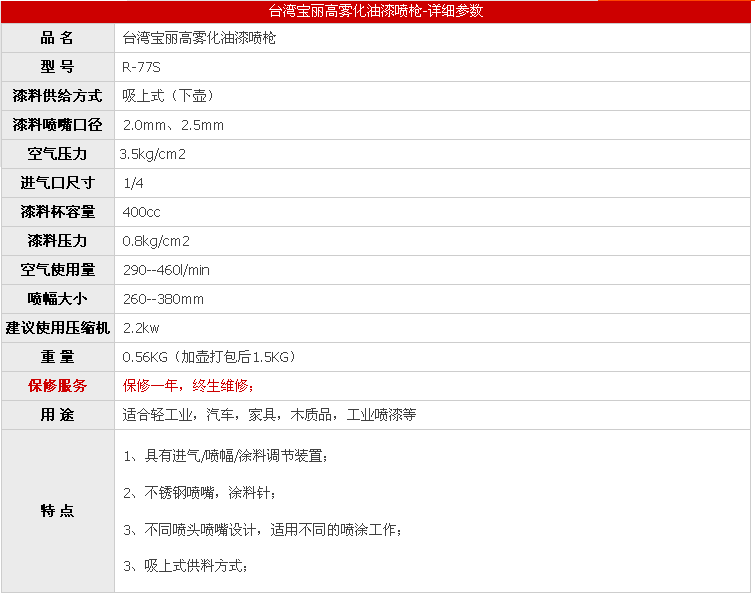Select the label 漆料压力
This screenshot has height=593, width=755.
point(57,241)
